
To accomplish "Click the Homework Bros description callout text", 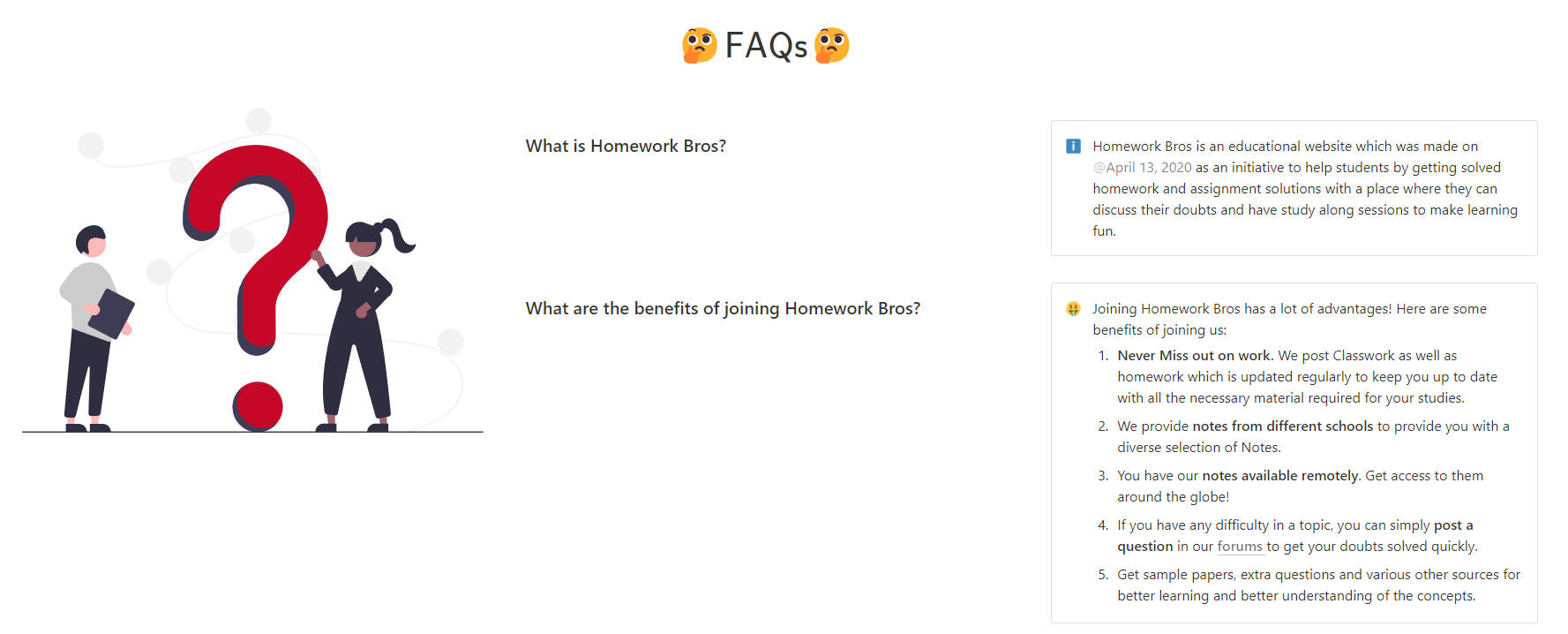I will [x=1305, y=189].
